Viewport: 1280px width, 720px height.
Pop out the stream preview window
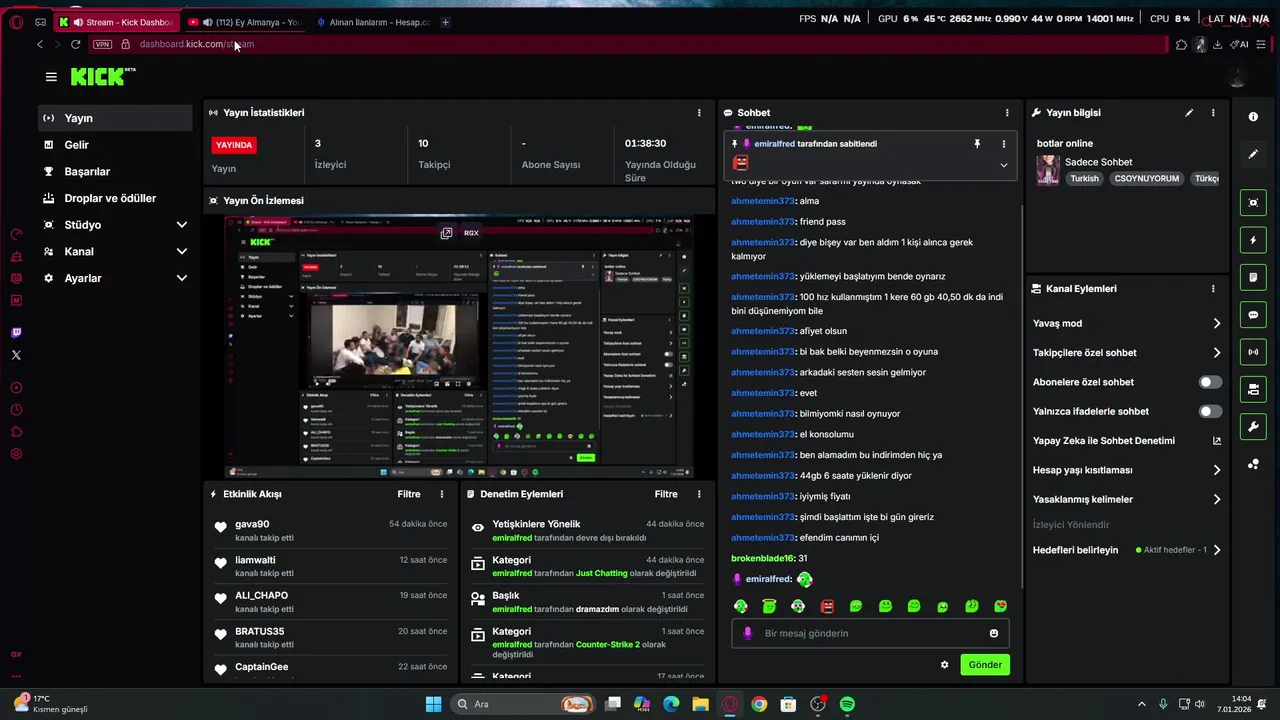[x=446, y=233]
